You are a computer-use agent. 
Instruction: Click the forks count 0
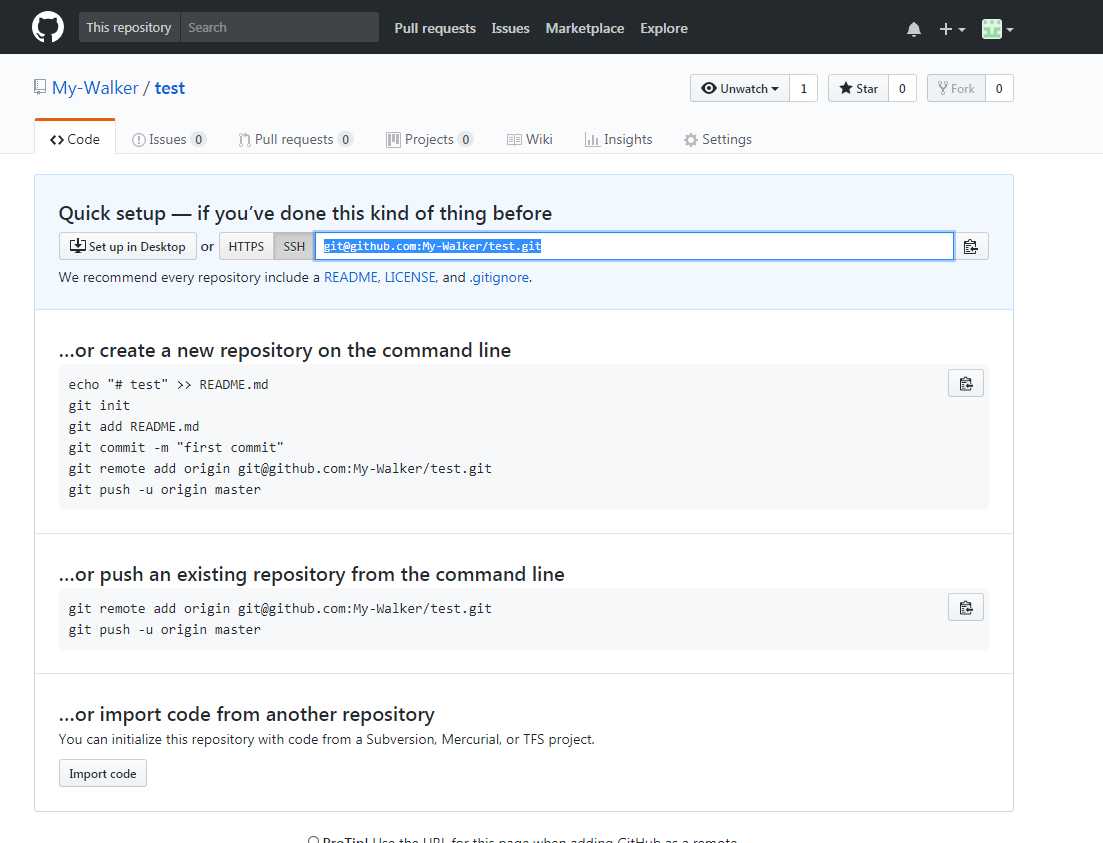[x=999, y=89]
